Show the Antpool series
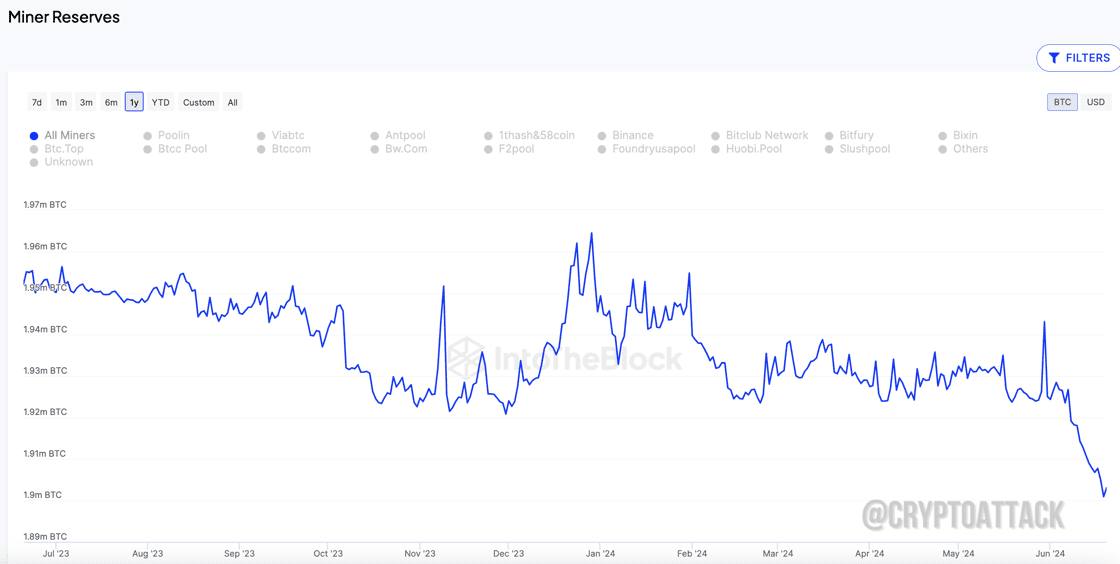This screenshot has width=1120, height=564. (x=398, y=135)
